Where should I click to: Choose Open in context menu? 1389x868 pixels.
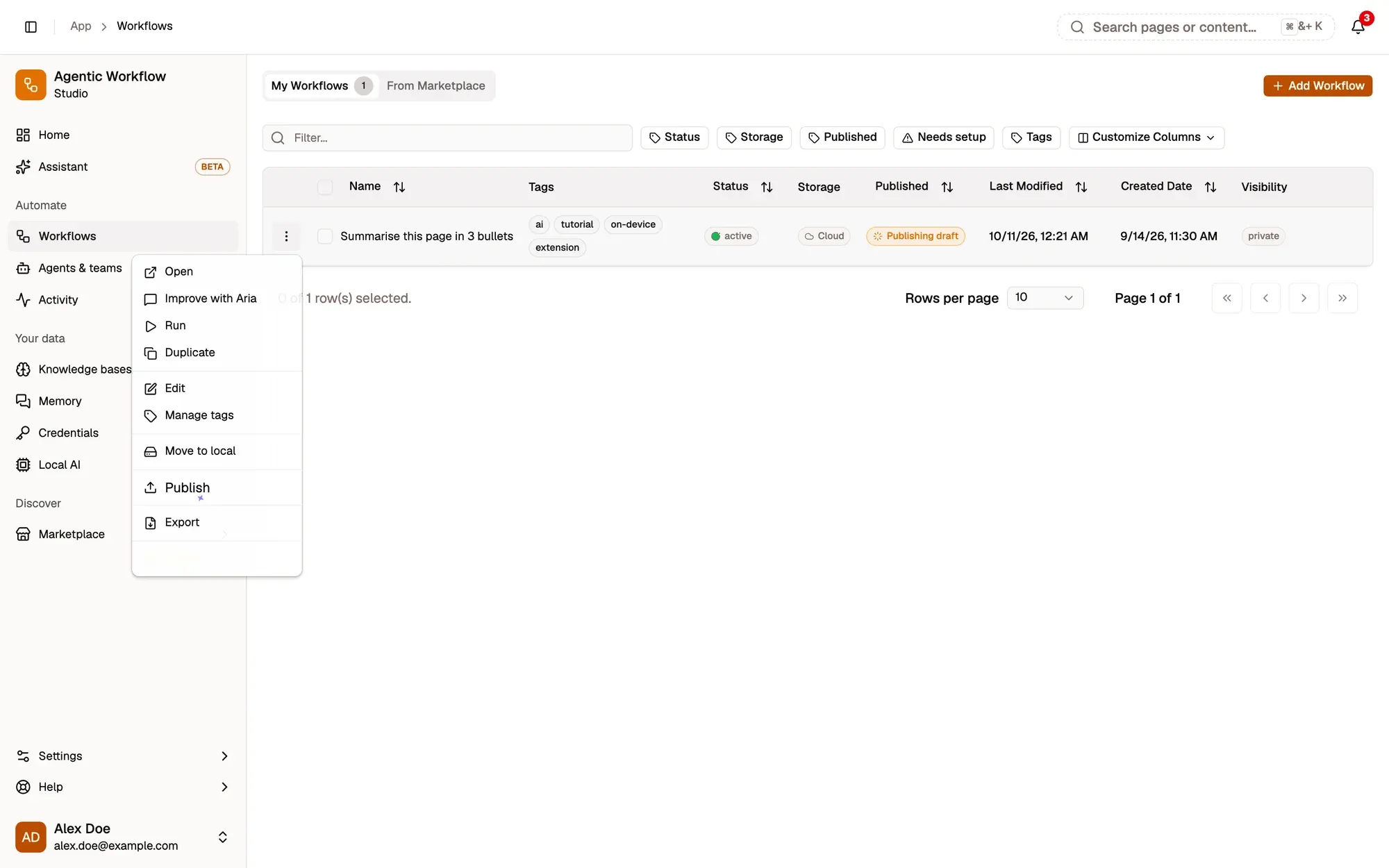point(217,272)
